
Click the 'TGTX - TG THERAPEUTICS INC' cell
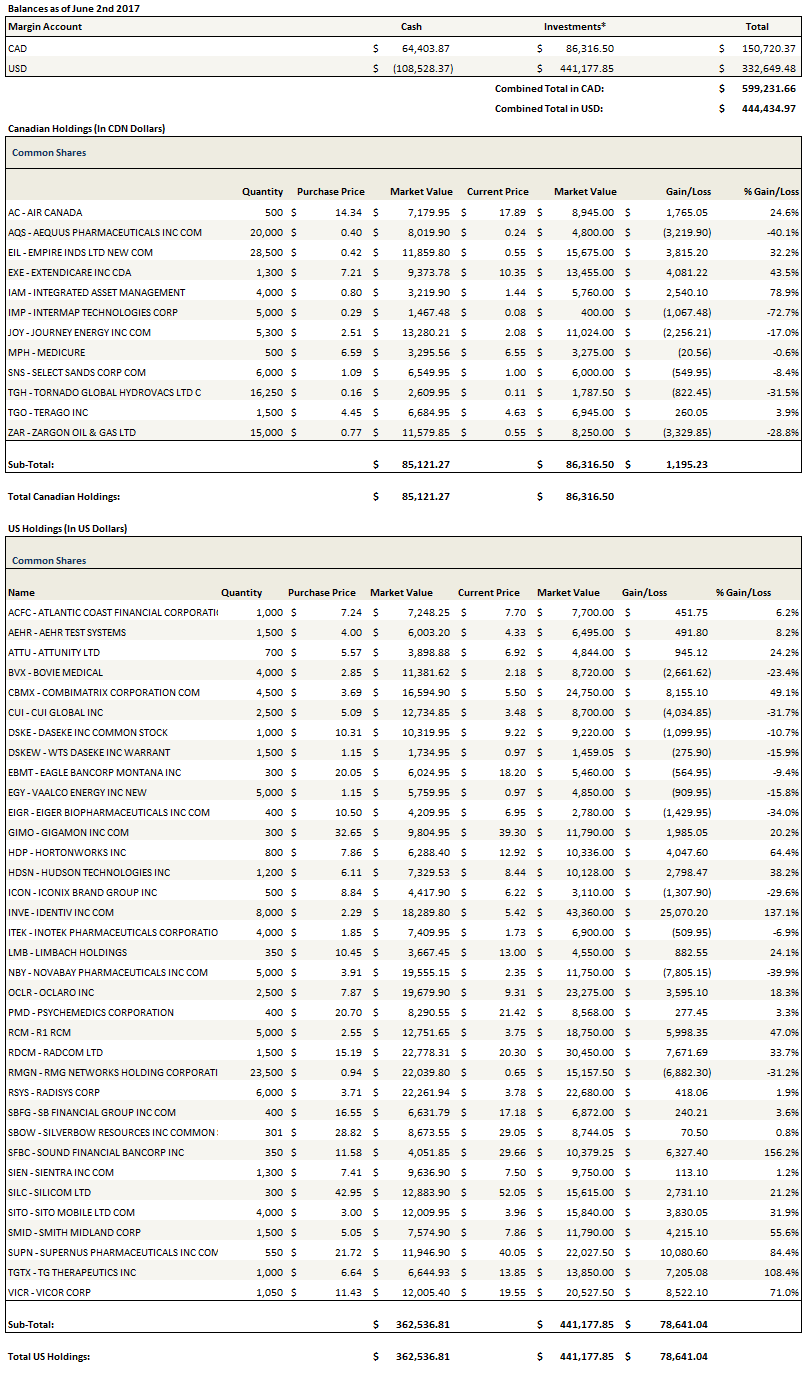coord(72,1272)
